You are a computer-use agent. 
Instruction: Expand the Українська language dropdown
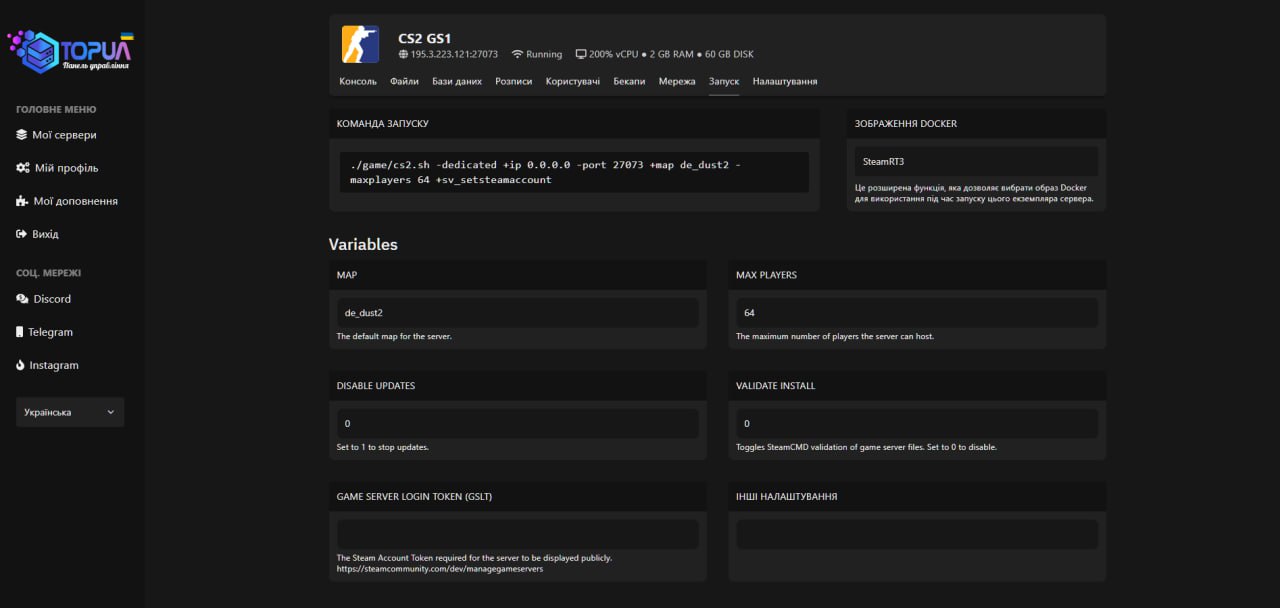70,412
